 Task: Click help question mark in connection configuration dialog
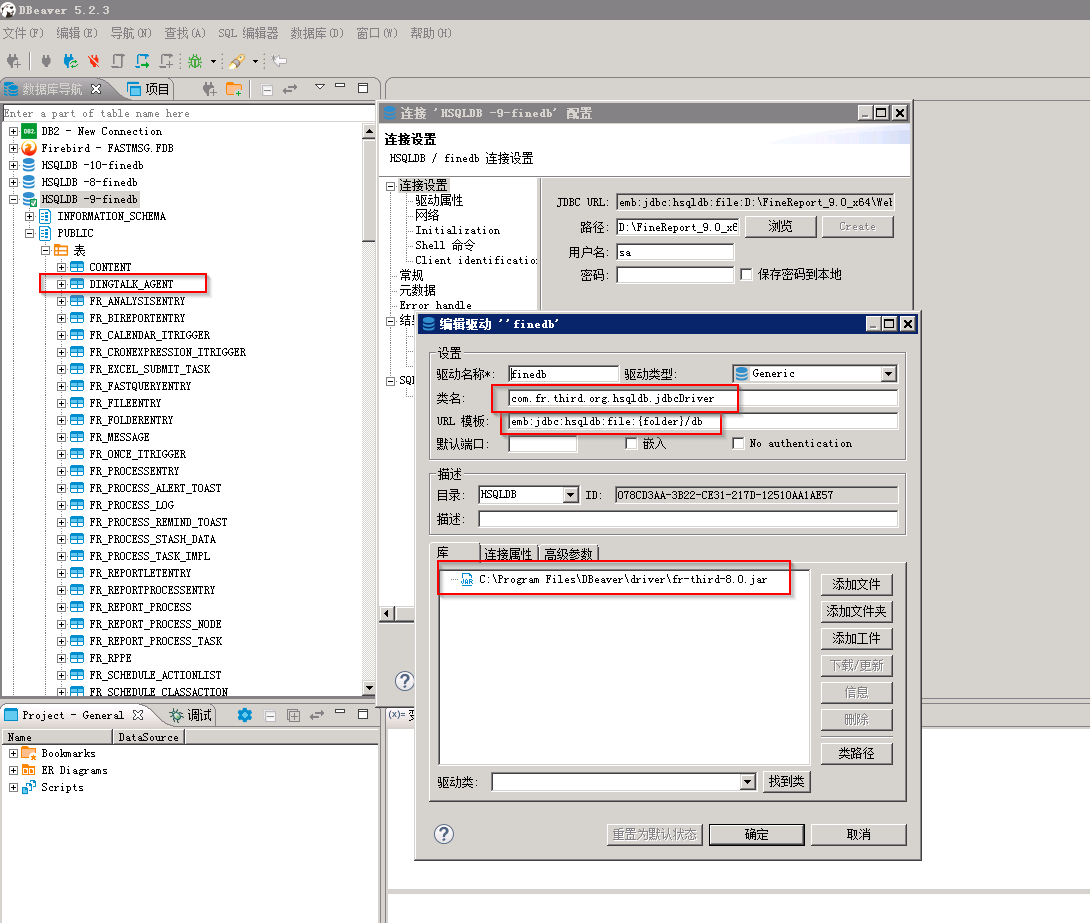click(405, 680)
